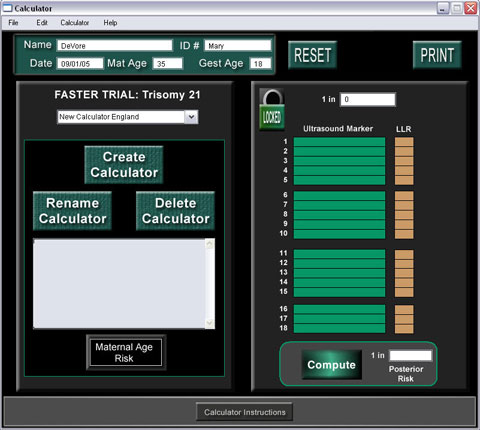Click Rename Calculator button
The image size is (480, 430).
(x=72, y=211)
